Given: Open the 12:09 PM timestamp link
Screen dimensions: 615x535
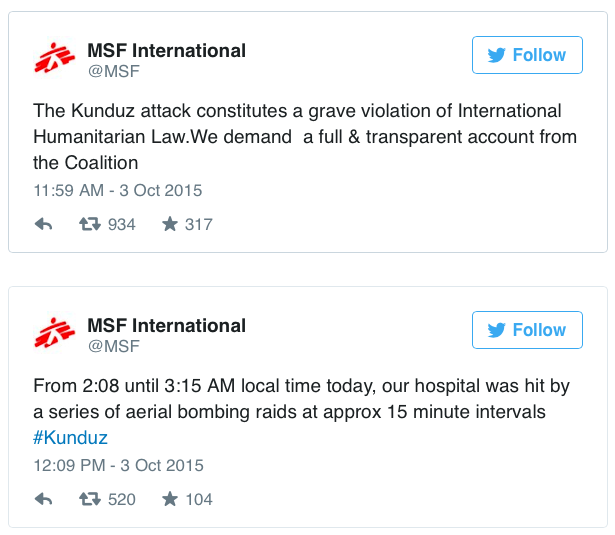Looking at the screenshot, I should pos(117,465).
